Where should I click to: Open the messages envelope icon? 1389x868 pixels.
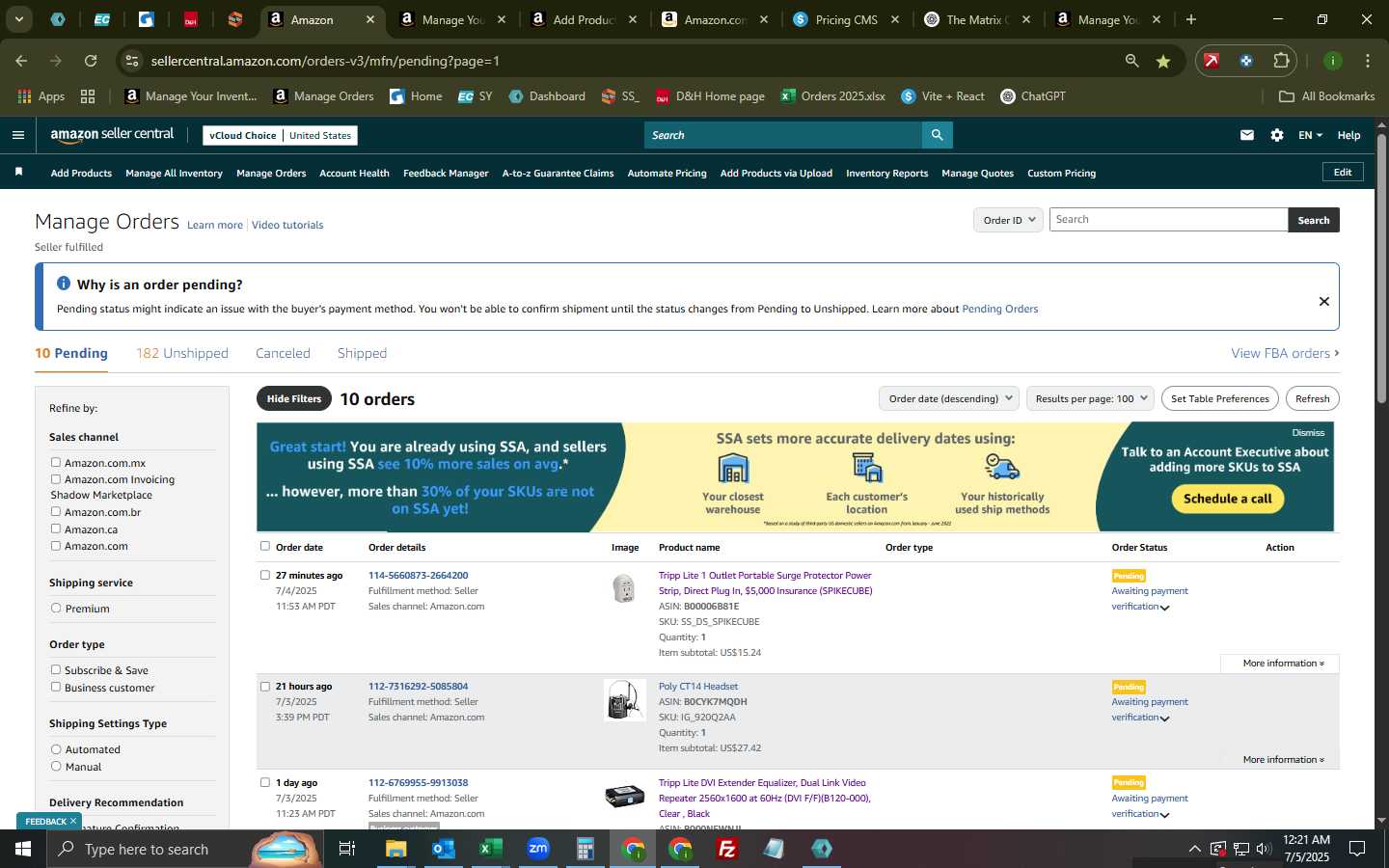[1247, 135]
